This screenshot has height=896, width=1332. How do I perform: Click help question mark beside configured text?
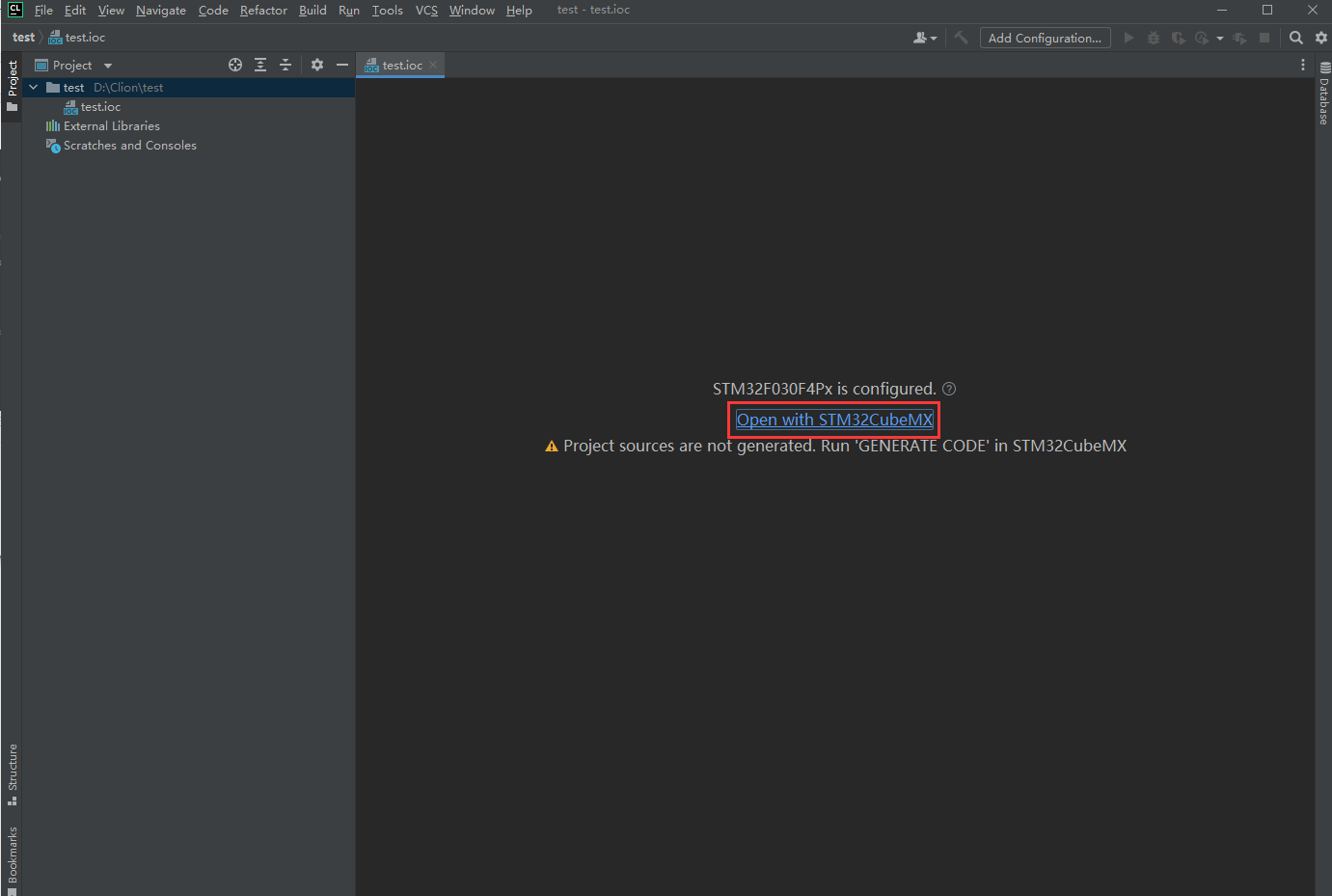949,389
